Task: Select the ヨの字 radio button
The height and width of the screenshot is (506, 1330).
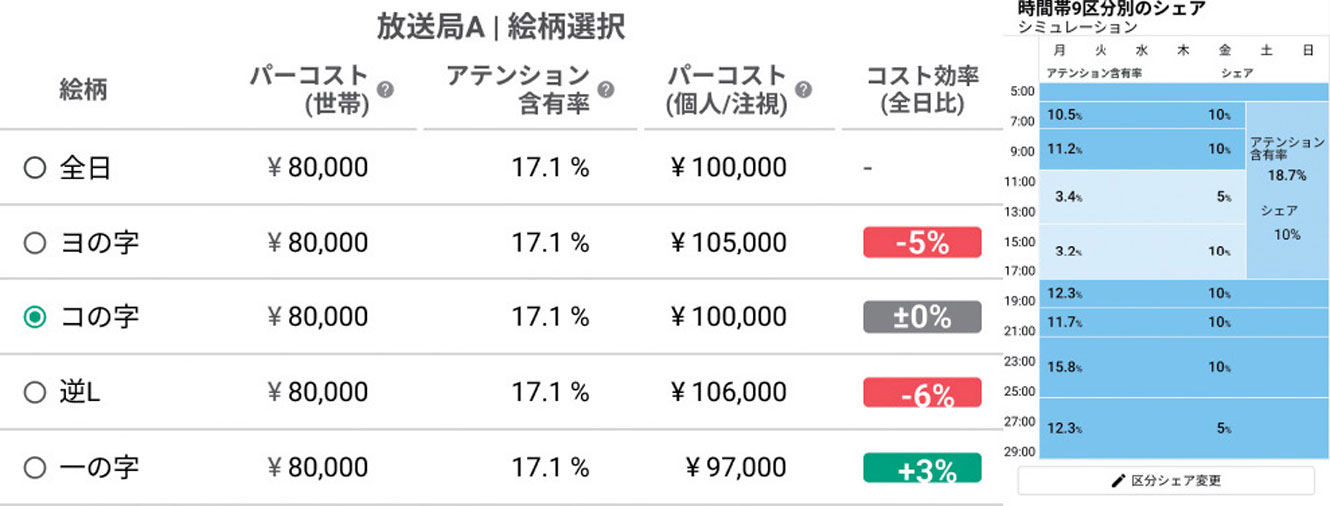Action: tap(35, 242)
